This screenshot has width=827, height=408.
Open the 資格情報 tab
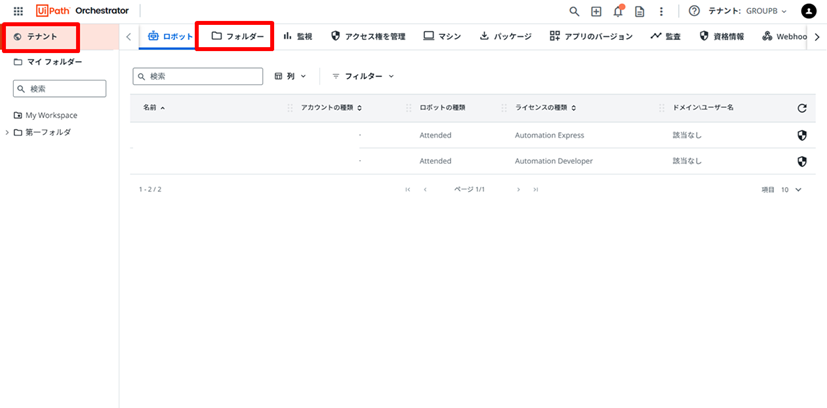[722, 36]
